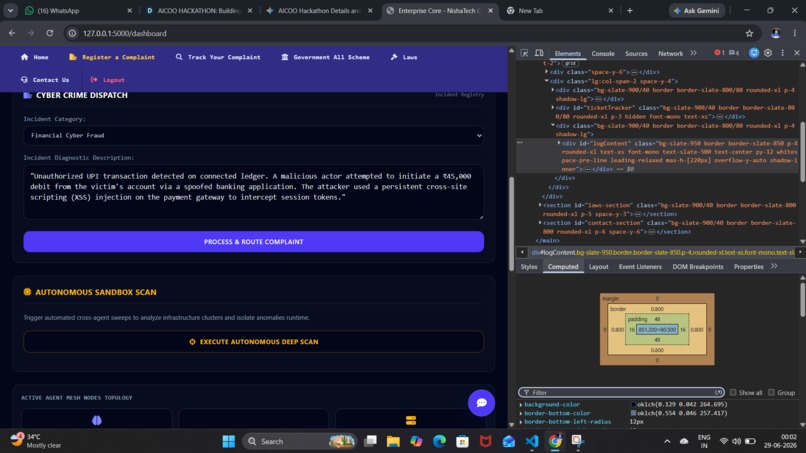The width and height of the screenshot is (806, 453).
Task: Expand background-color computed property
Action: 521,405
